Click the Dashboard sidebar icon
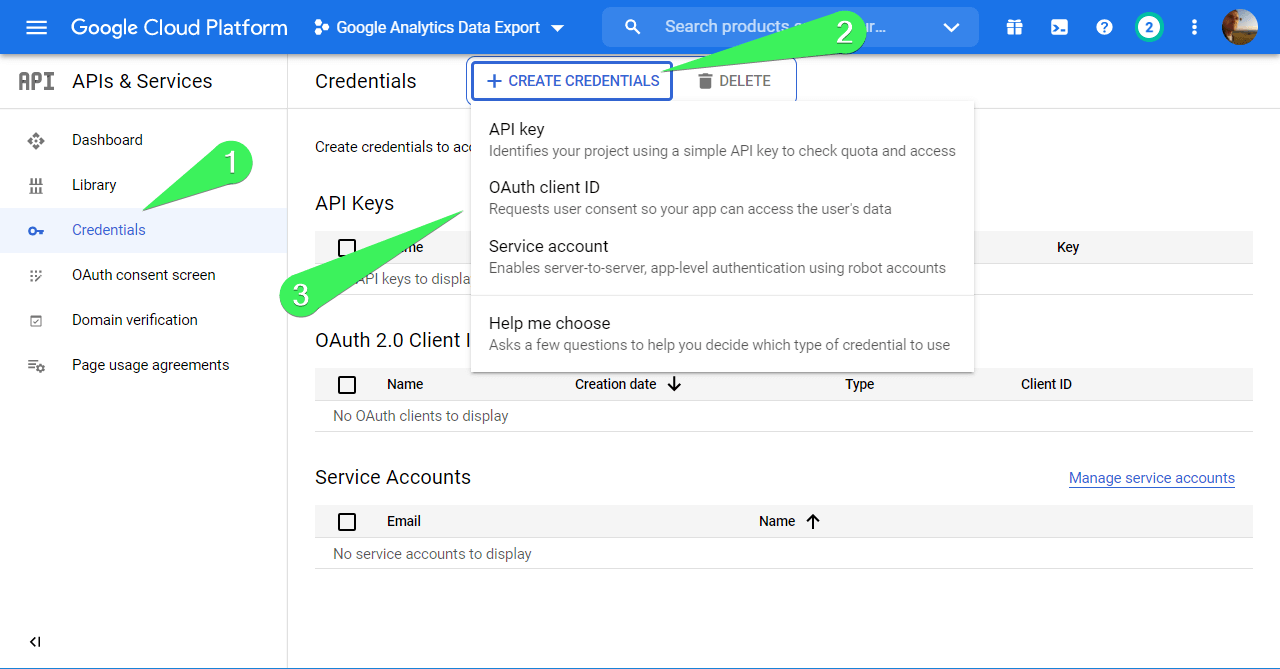 click(x=36, y=140)
